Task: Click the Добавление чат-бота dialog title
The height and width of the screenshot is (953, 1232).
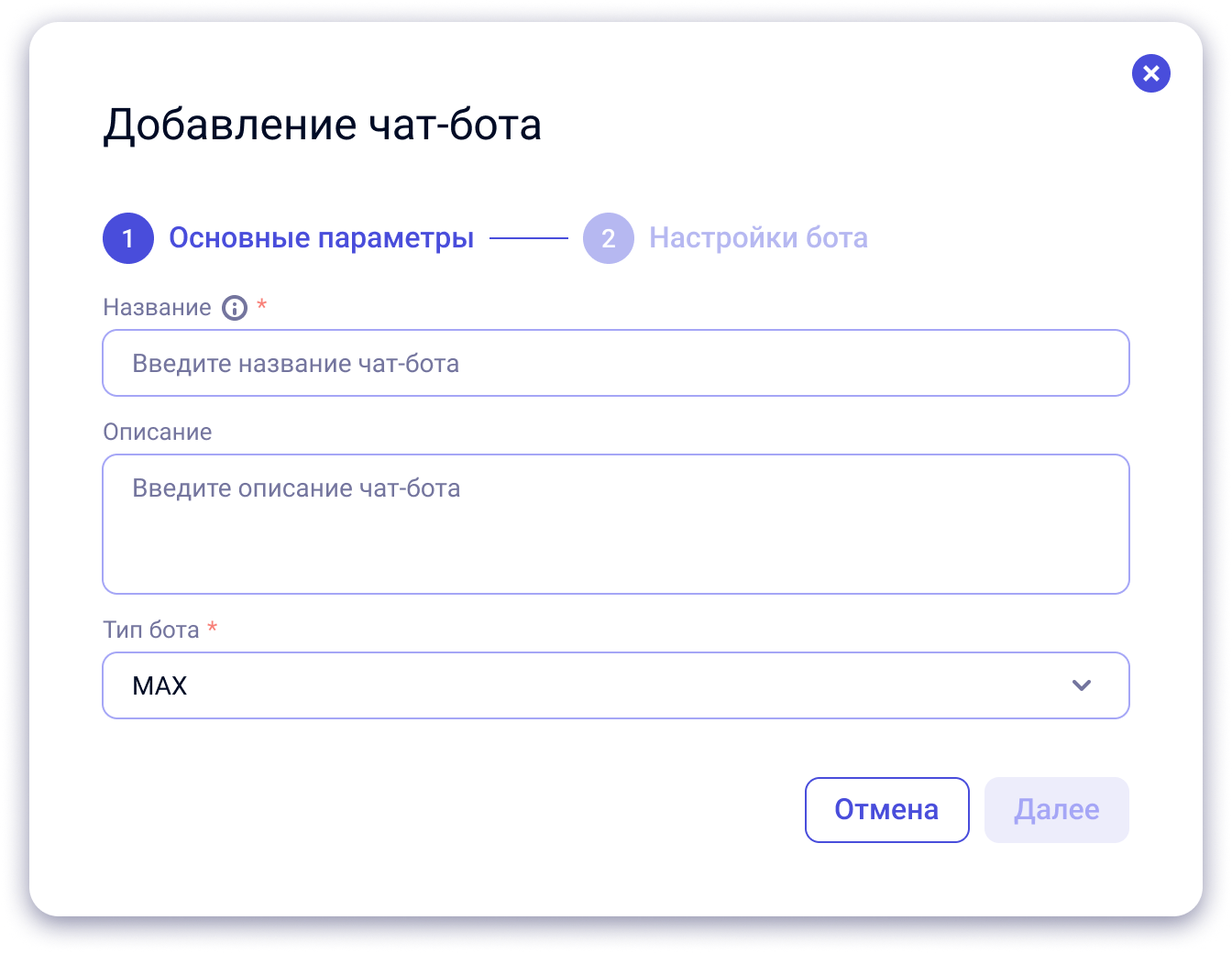Action: click(x=322, y=125)
